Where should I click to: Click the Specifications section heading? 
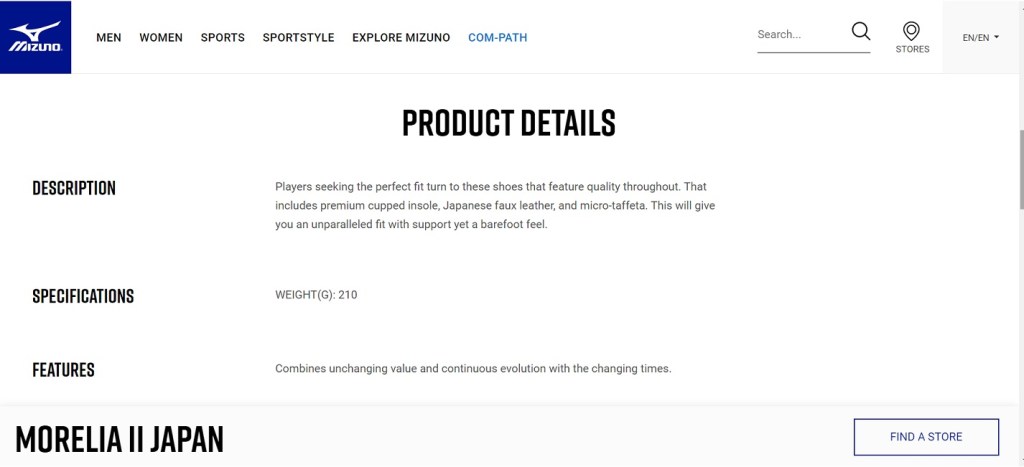(83, 296)
